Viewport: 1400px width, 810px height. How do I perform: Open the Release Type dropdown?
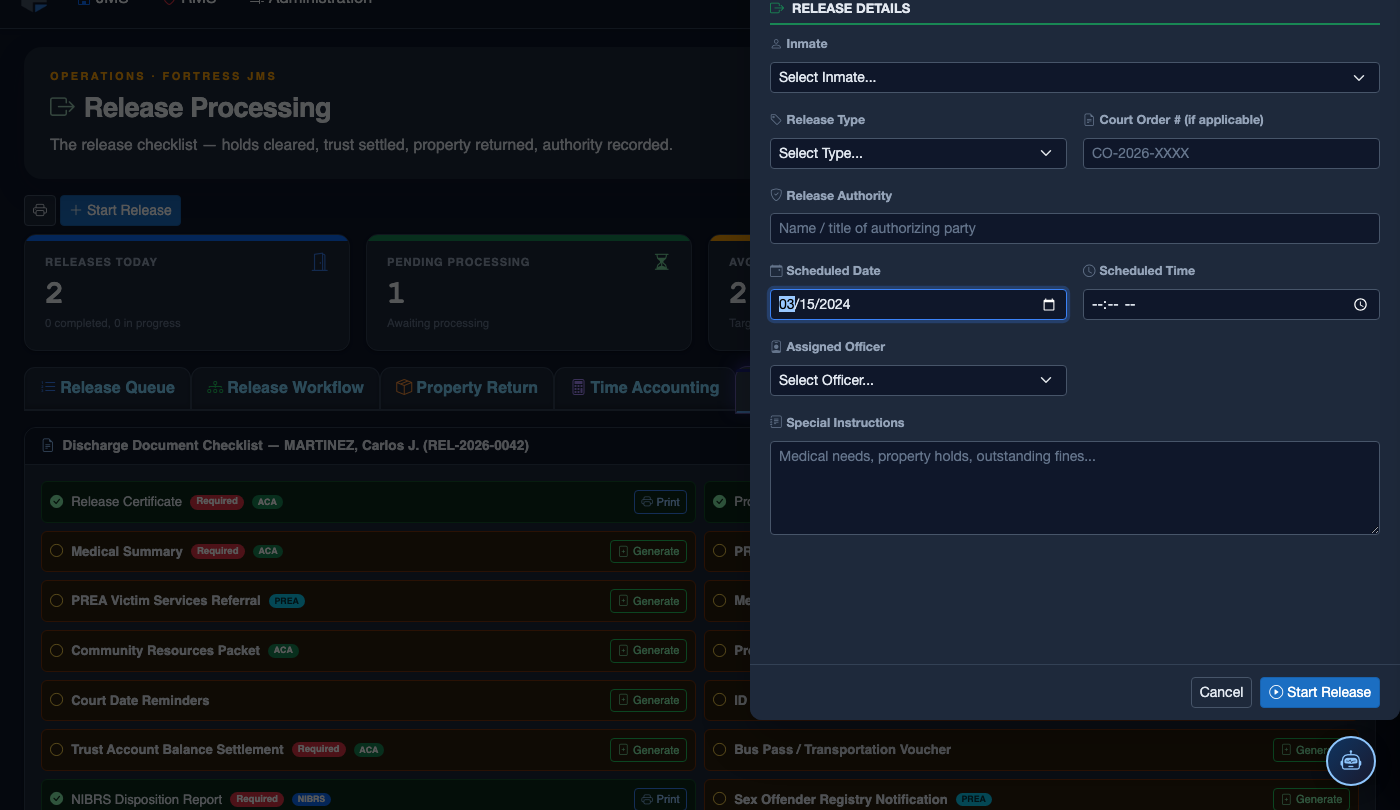[x=918, y=153]
